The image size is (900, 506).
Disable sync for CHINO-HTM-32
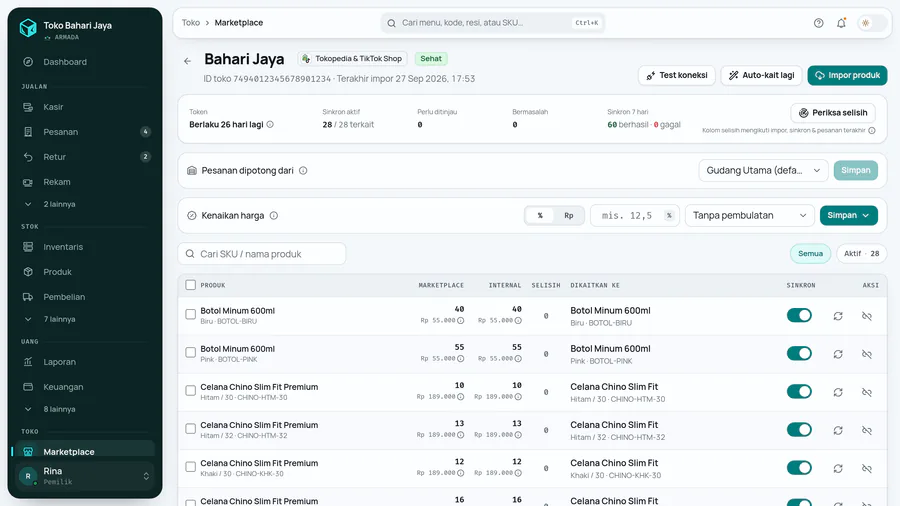(x=799, y=430)
